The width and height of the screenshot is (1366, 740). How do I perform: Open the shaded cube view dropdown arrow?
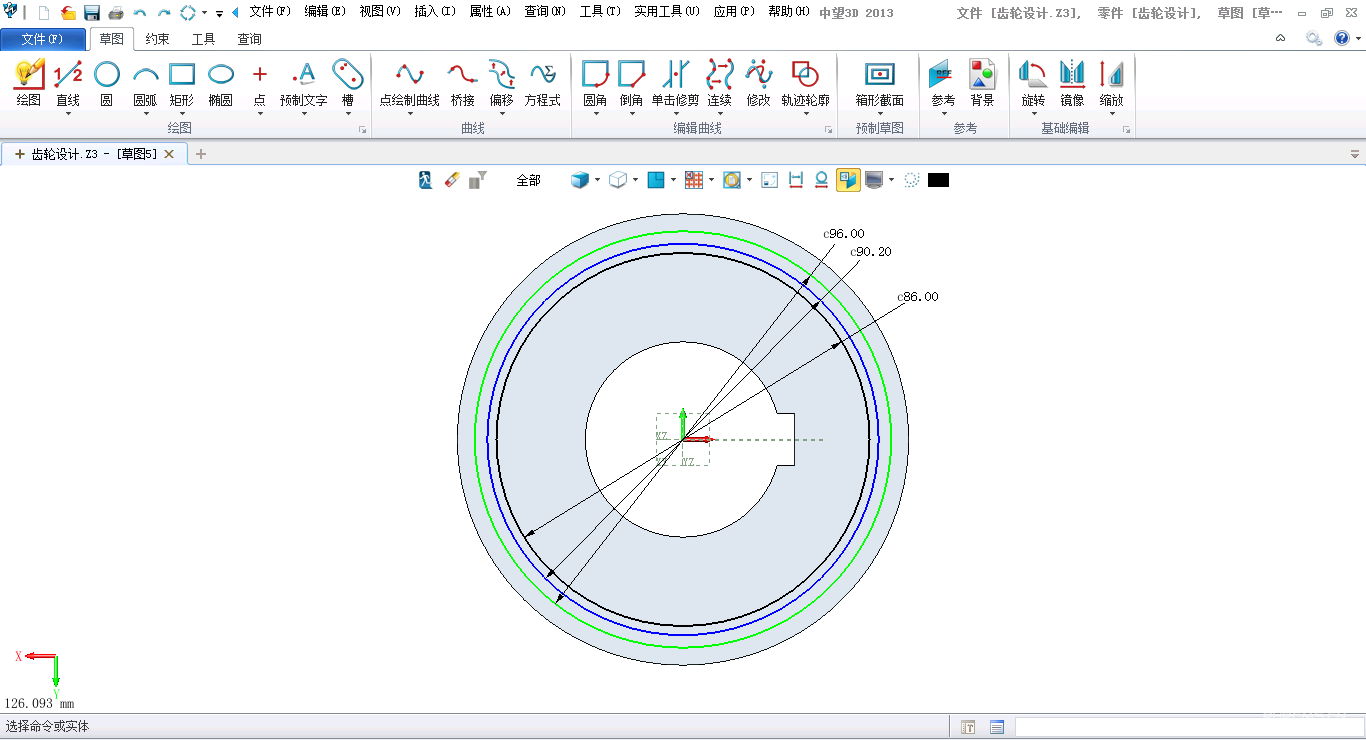click(597, 180)
